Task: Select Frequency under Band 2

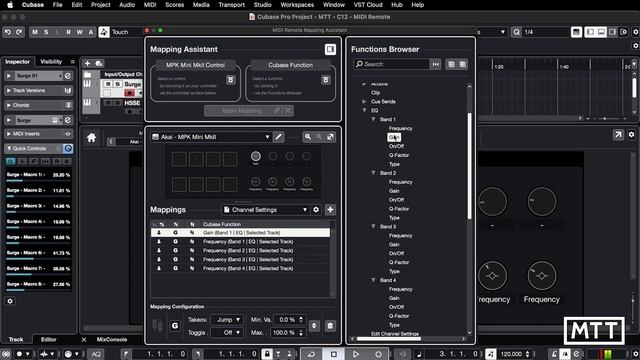Action: 400,182
